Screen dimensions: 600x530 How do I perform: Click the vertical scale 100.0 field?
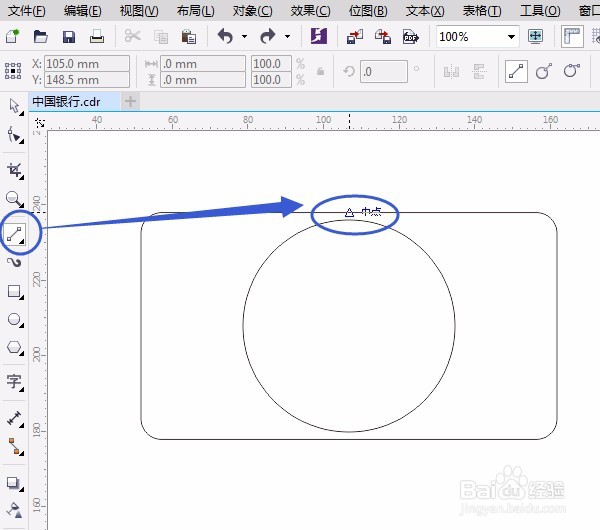(271, 80)
